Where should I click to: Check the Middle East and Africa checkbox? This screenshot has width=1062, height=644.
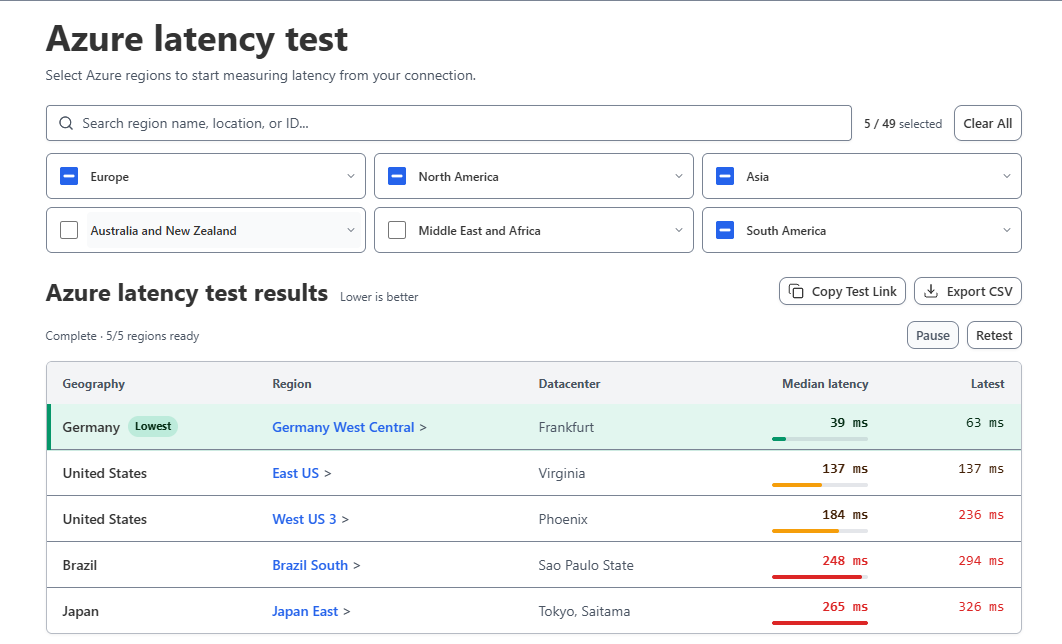point(397,230)
